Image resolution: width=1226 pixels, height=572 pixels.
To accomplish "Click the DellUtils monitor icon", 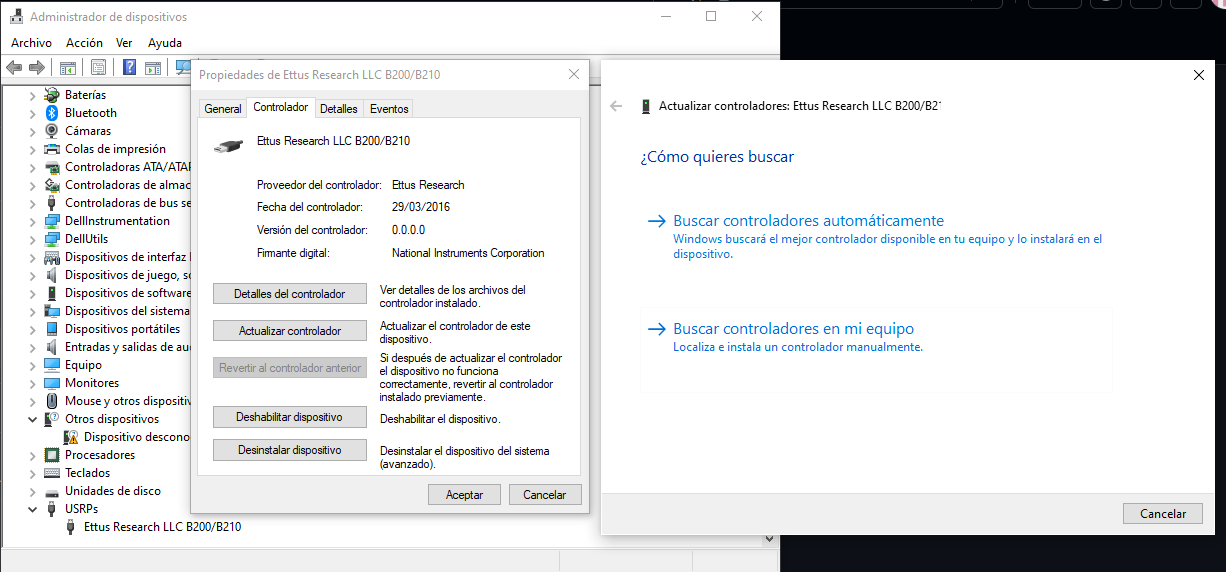I will 52,239.
